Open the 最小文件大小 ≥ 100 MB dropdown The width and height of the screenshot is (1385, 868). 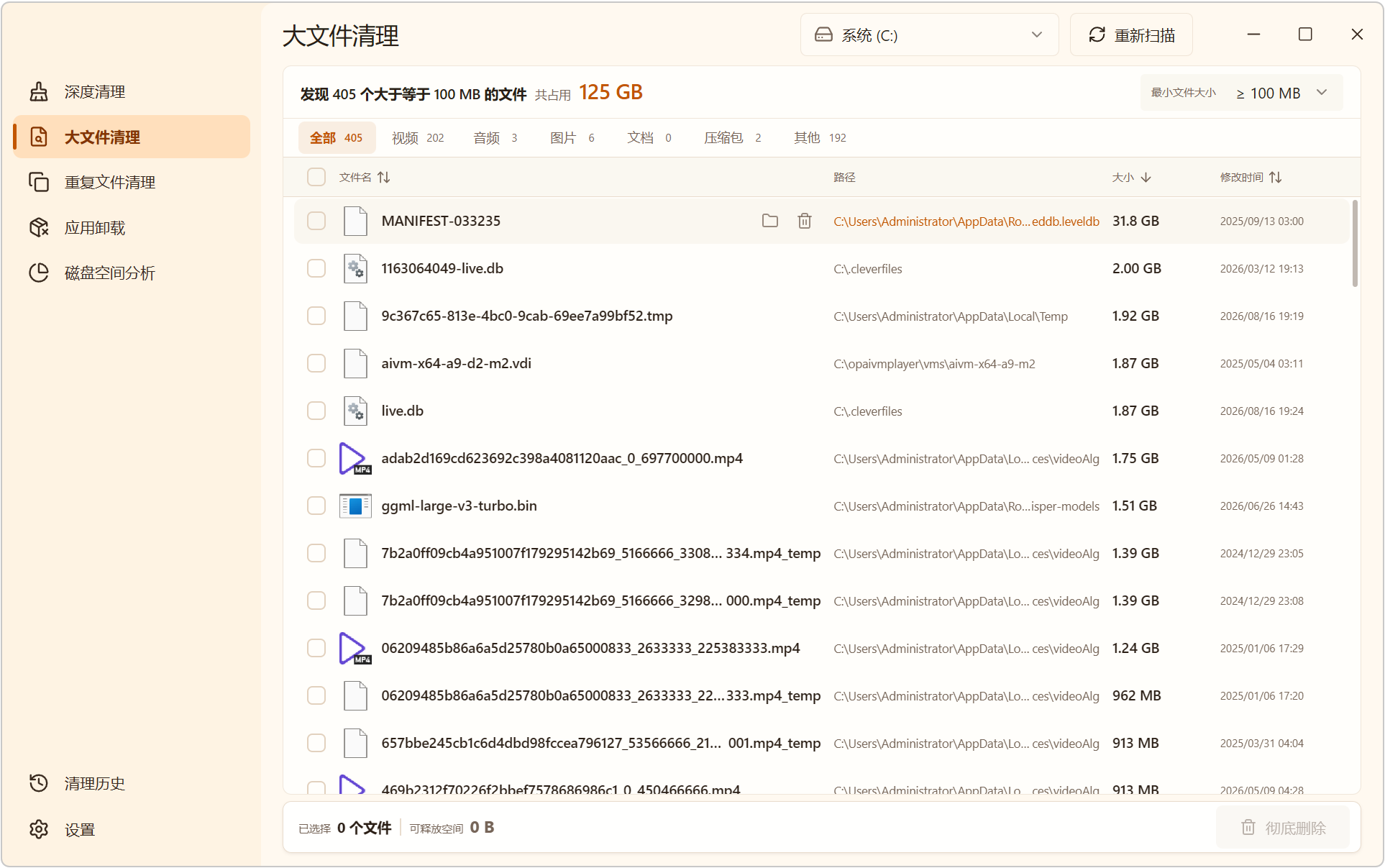(x=1241, y=93)
